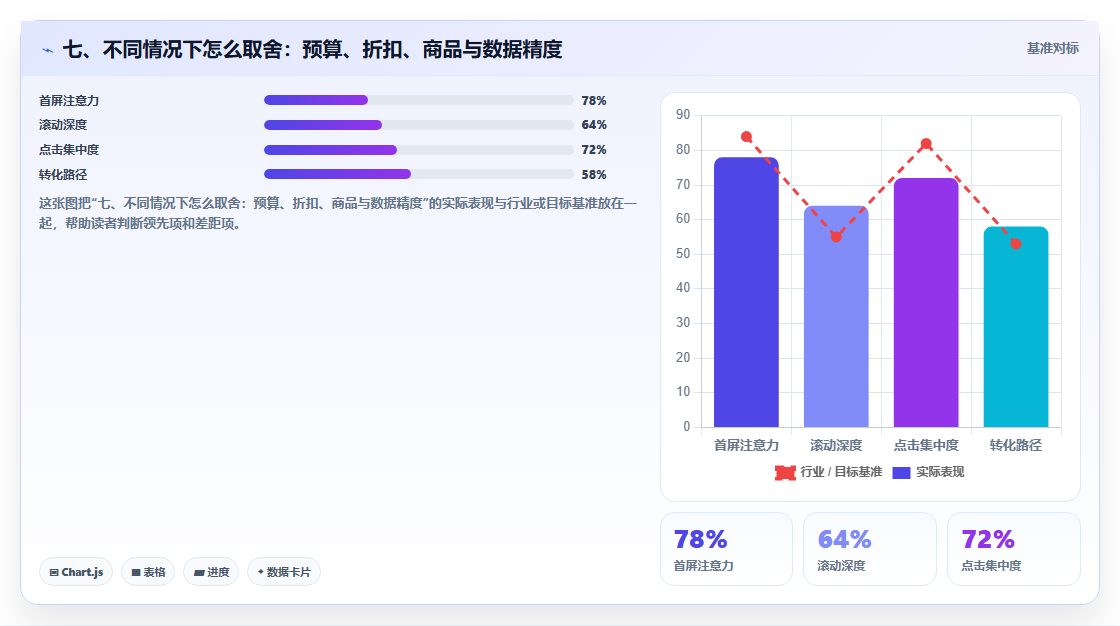
Task: Click the benchmark point on 滚动深度 bar
Action: pos(836,237)
